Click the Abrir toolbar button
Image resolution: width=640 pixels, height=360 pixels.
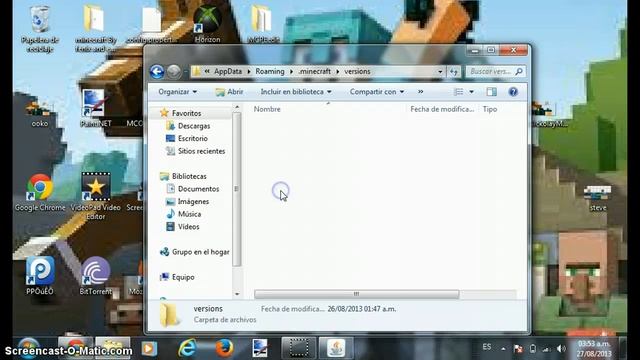[x=229, y=92]
